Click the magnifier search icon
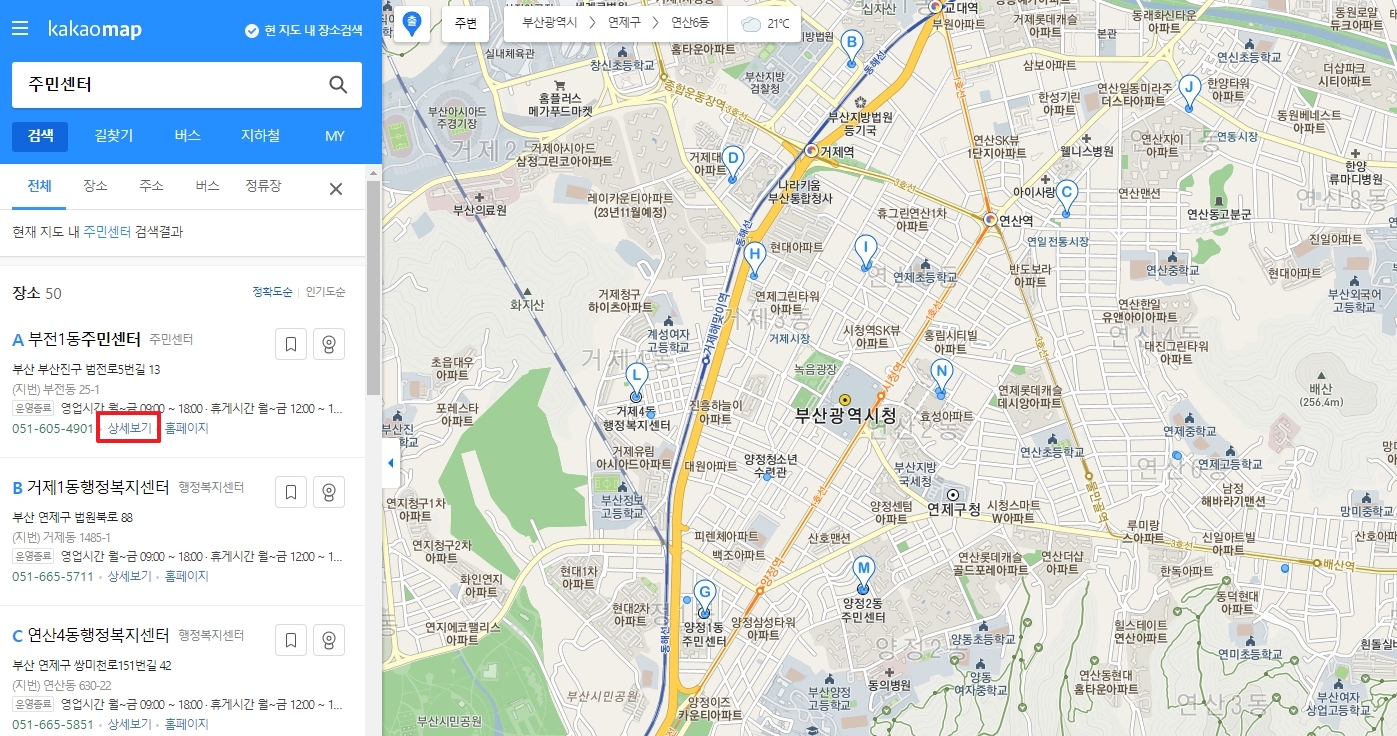The image size is (1397, 736). (338, 85)
